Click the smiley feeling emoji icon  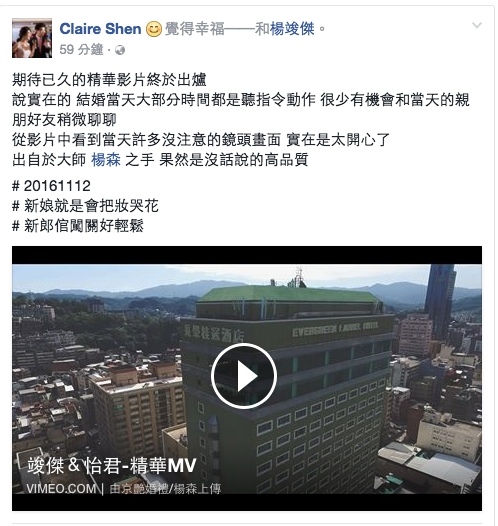click(x=154, y=29)
